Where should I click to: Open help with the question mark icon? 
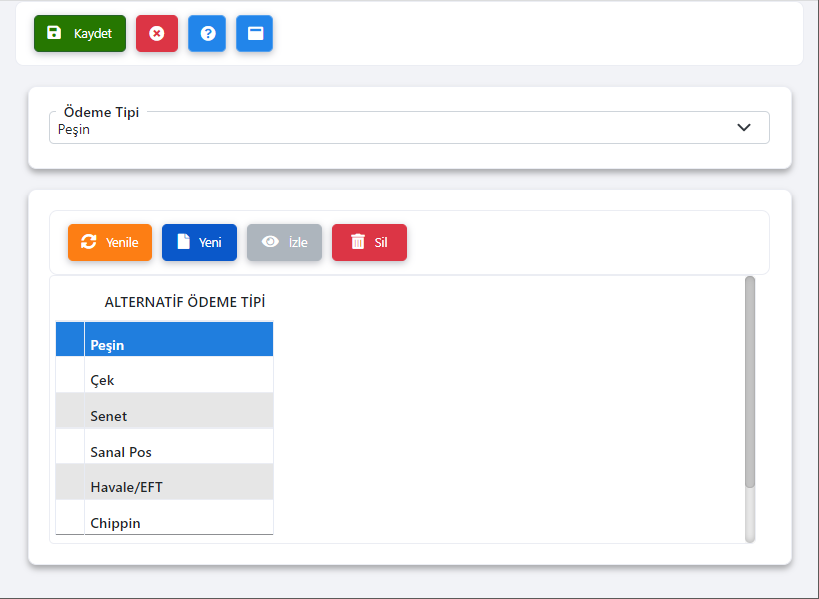coord(207,33)
